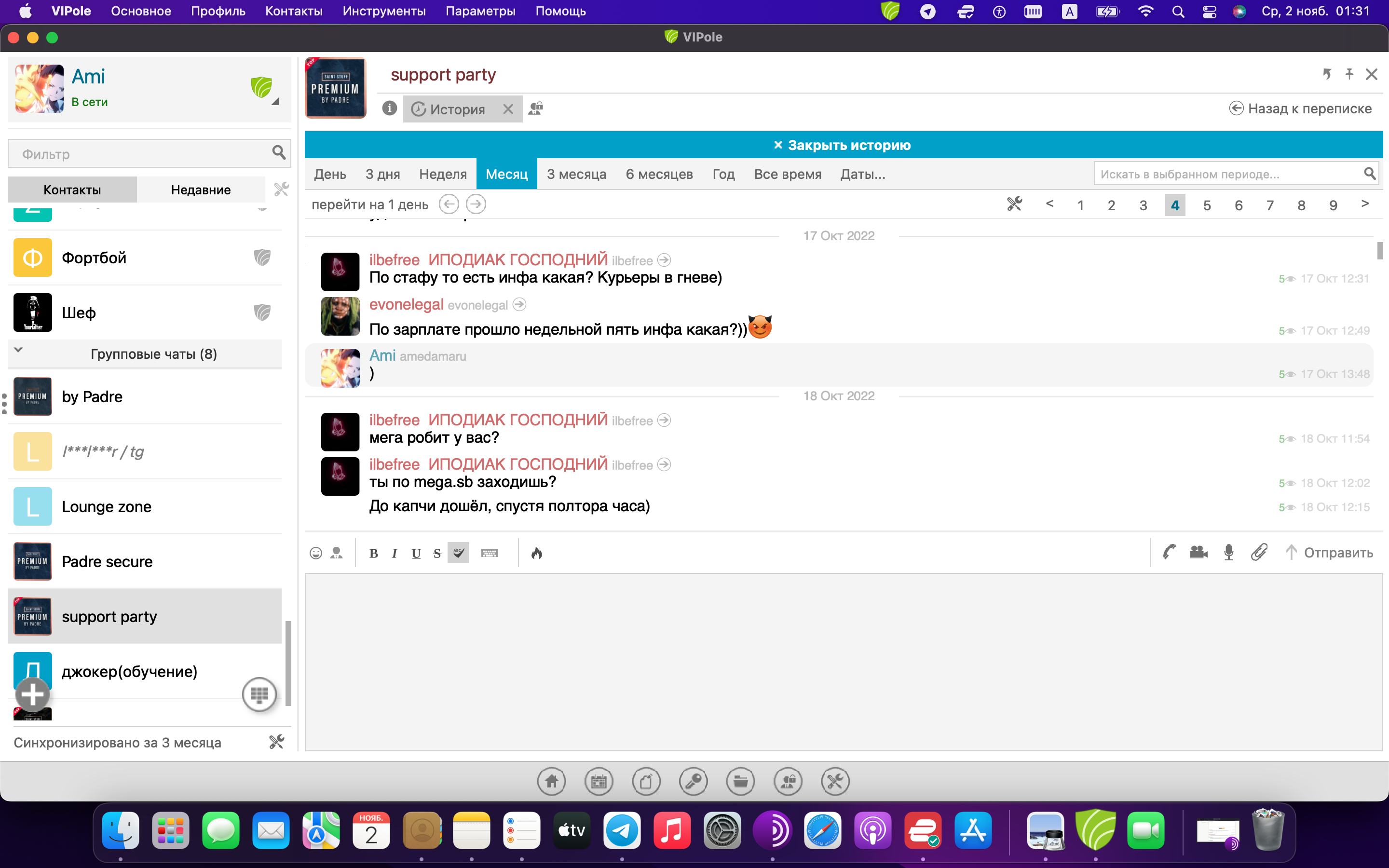Open history page 7
1389x868 pixels.
click(1270, 205)
